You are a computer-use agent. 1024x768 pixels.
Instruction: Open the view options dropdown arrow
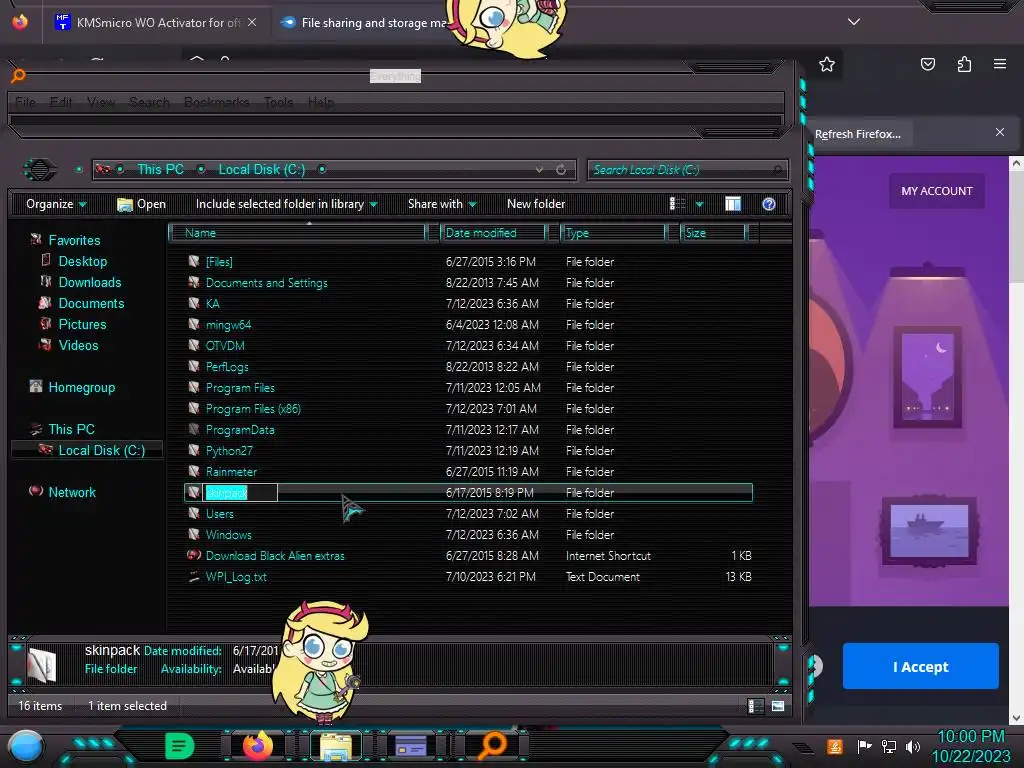[699, 204]
